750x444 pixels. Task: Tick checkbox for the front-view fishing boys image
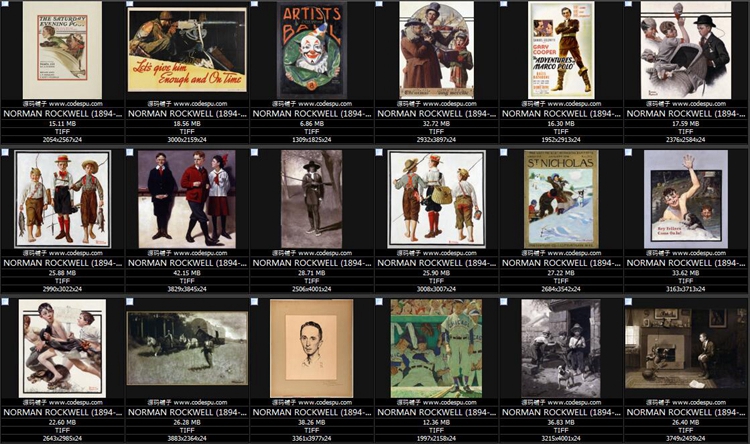pos(5,152)
